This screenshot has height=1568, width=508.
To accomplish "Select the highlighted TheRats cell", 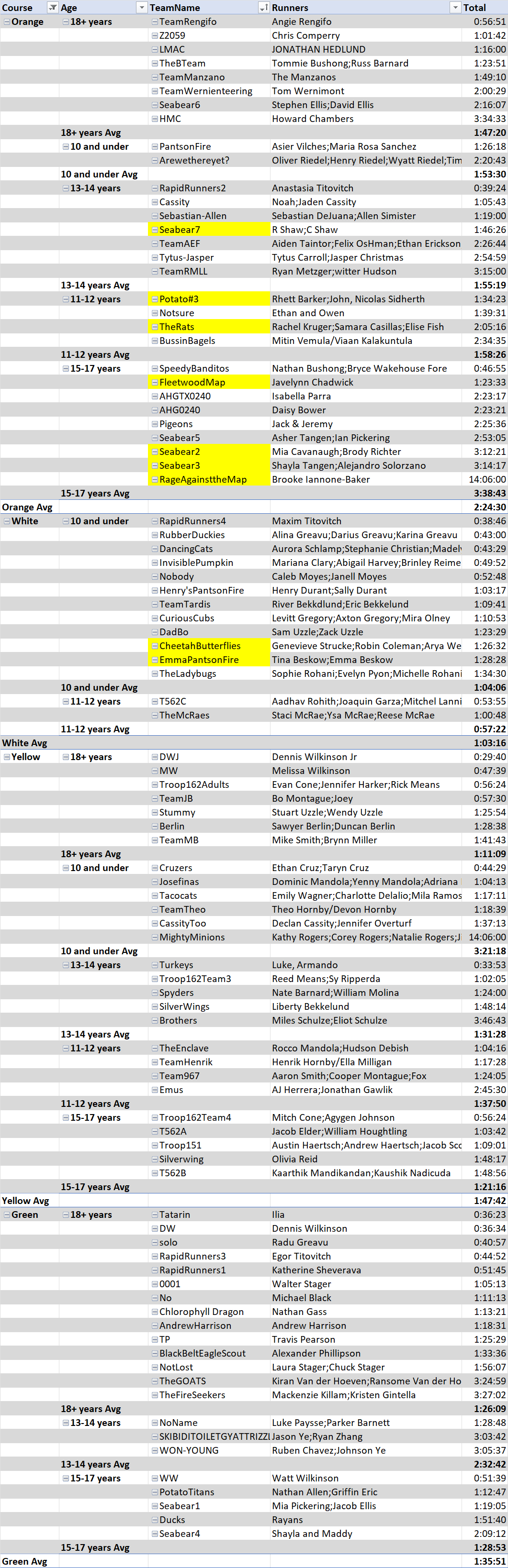I will (x=209, y=327).
